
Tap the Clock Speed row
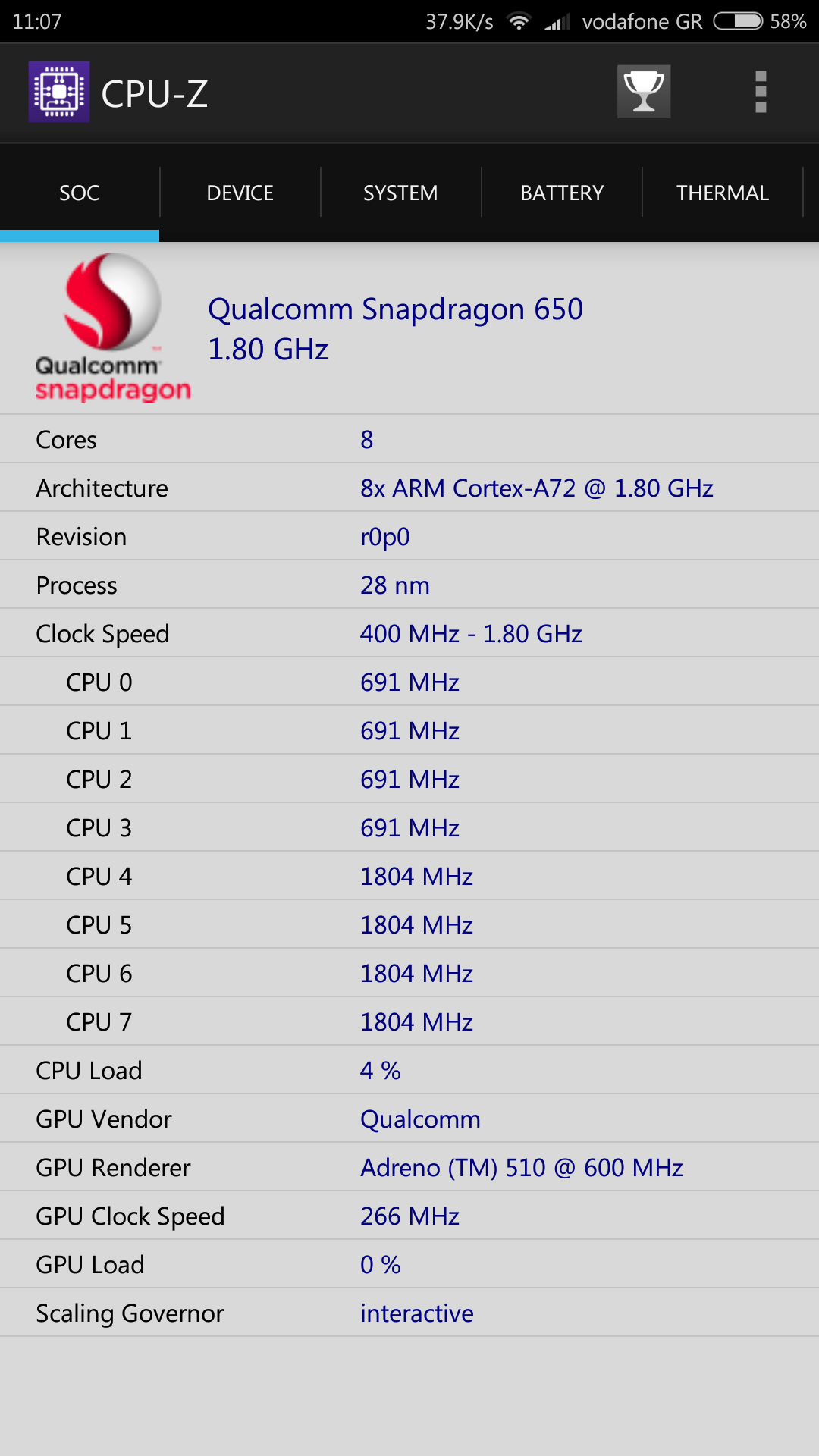[409, 633]
